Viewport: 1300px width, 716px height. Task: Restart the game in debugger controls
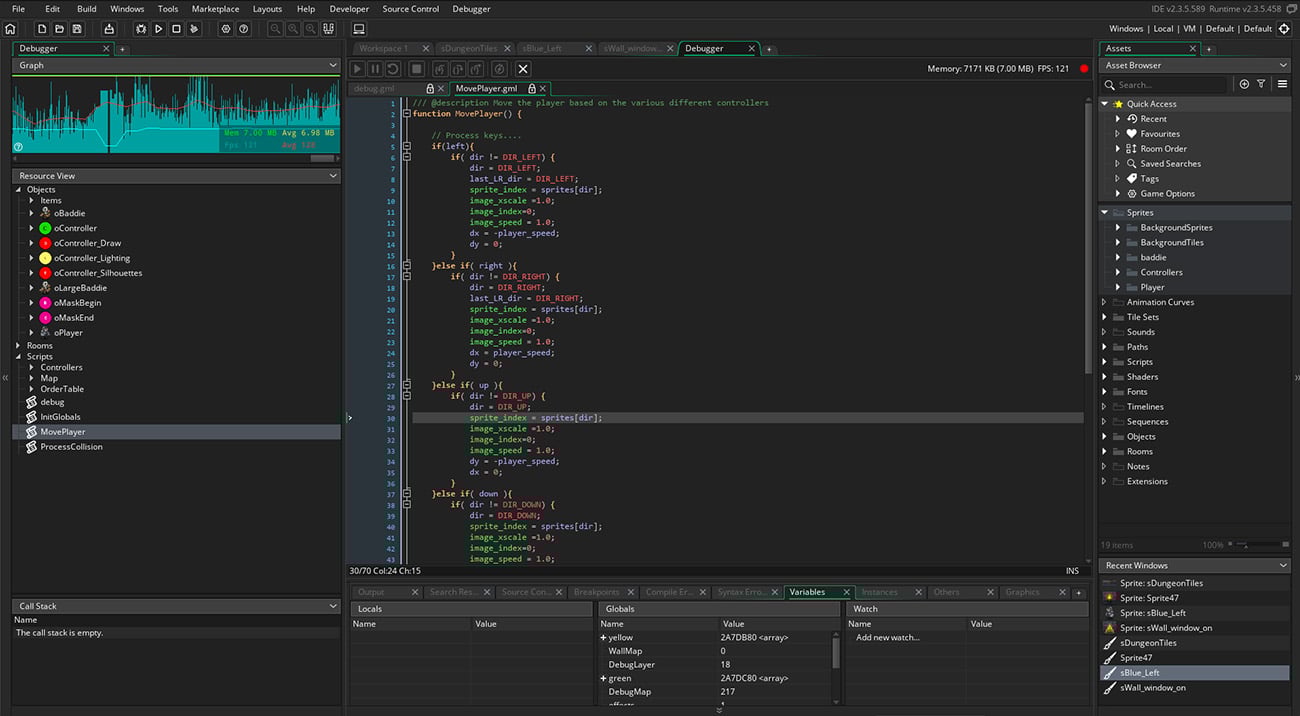(x=394, y=69)
